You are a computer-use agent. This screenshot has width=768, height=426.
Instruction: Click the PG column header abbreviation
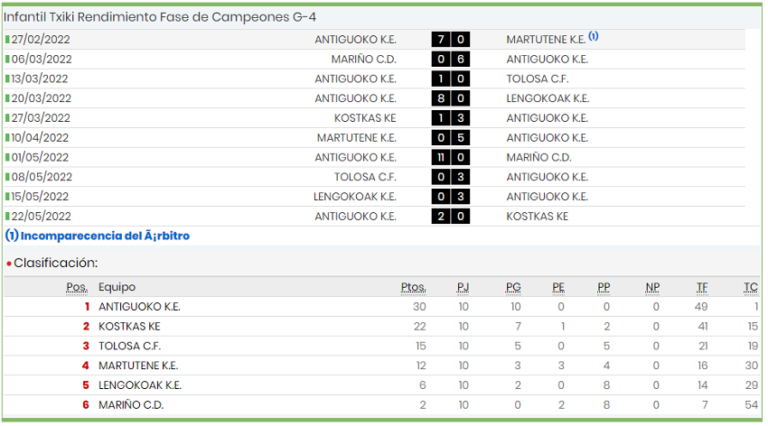coord(513,287)
